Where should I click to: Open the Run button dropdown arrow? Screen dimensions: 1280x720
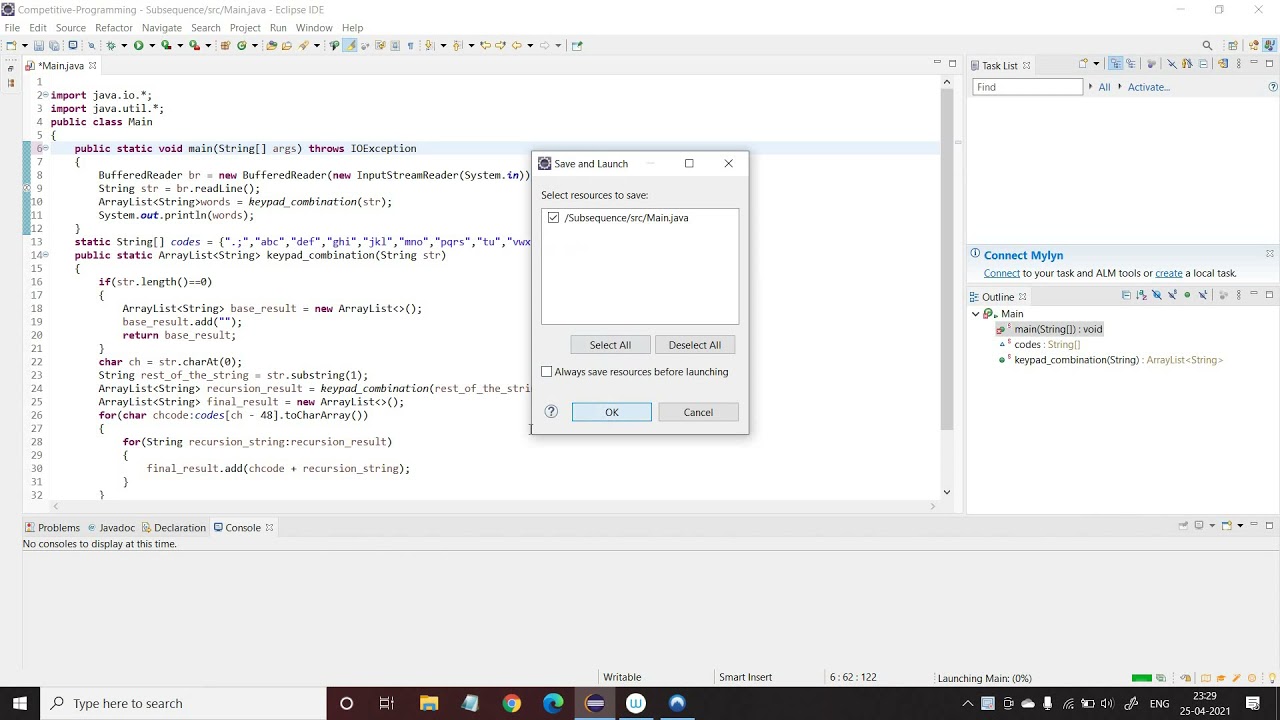152,45
